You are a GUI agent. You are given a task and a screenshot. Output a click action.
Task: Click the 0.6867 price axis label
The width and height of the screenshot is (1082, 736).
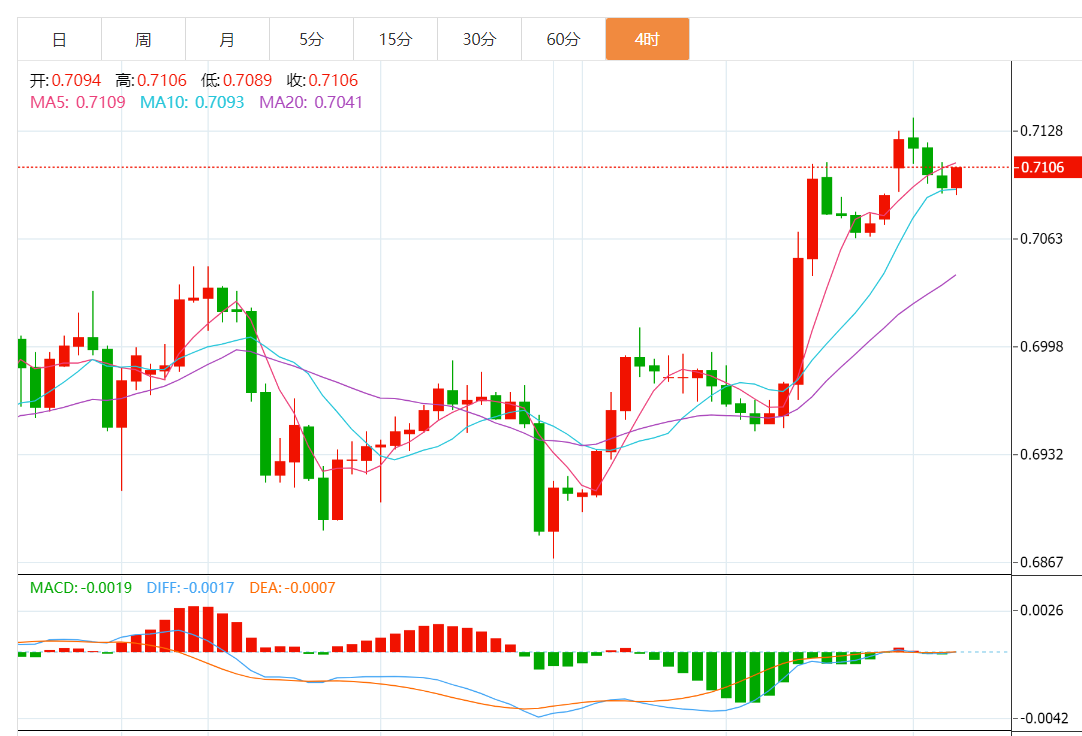pos(1041,562)
